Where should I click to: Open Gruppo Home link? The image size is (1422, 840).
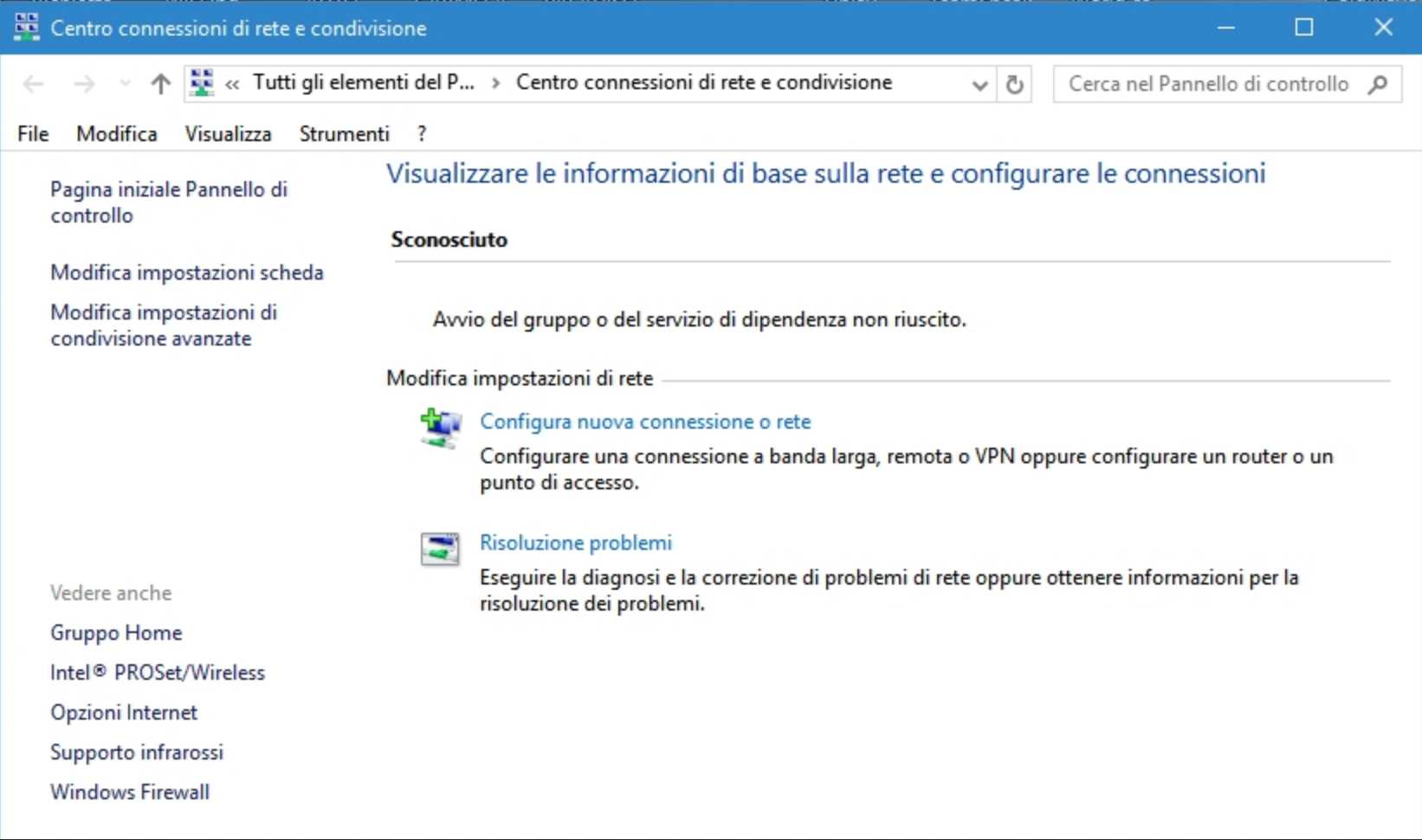tap(116, 633)
